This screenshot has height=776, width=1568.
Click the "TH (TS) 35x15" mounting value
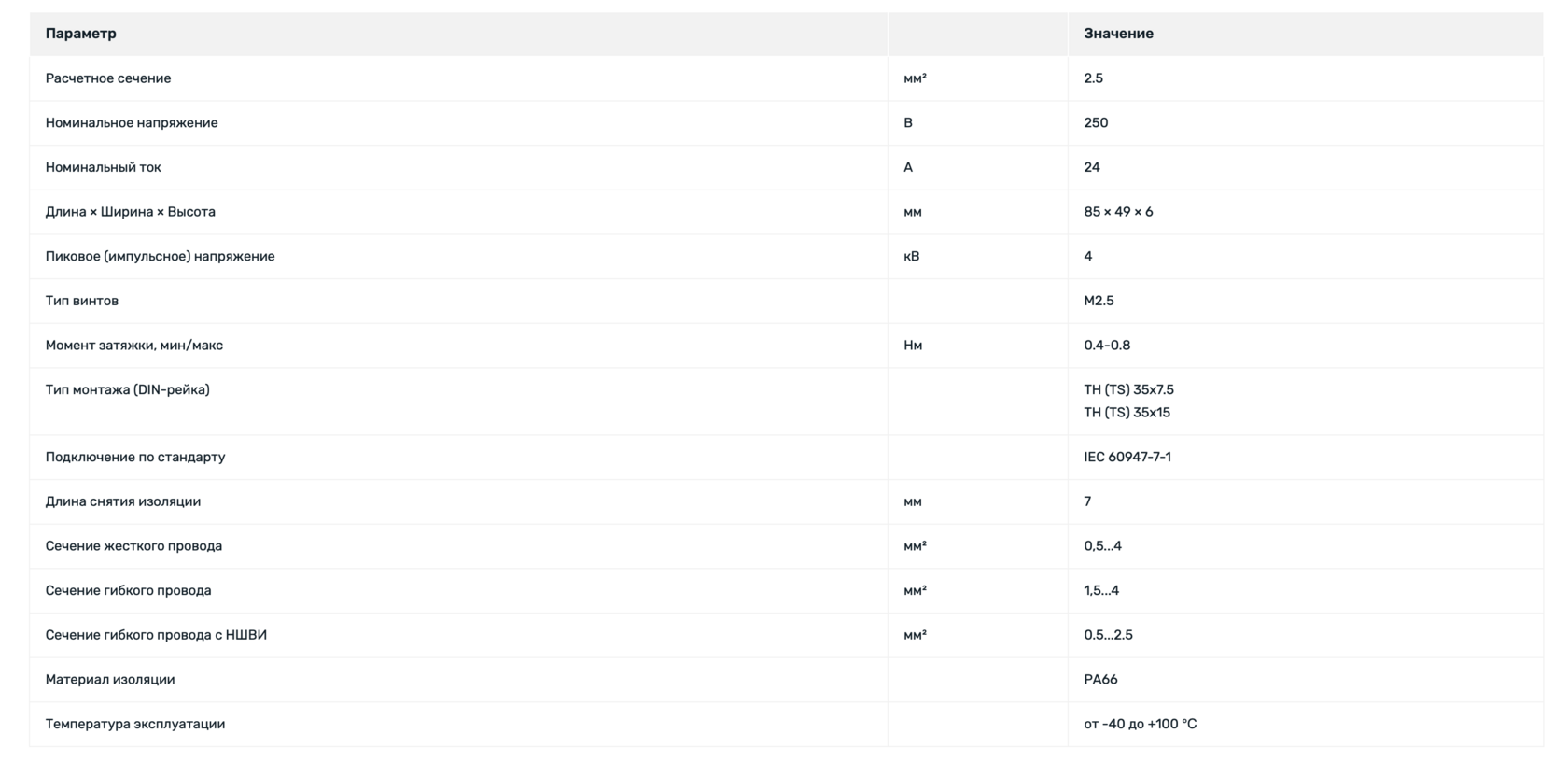[x=1127, y=413]
